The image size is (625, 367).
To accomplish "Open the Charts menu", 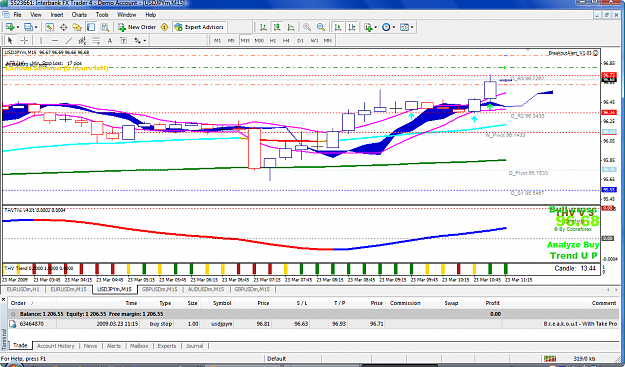I will click(x=79, y=15).
